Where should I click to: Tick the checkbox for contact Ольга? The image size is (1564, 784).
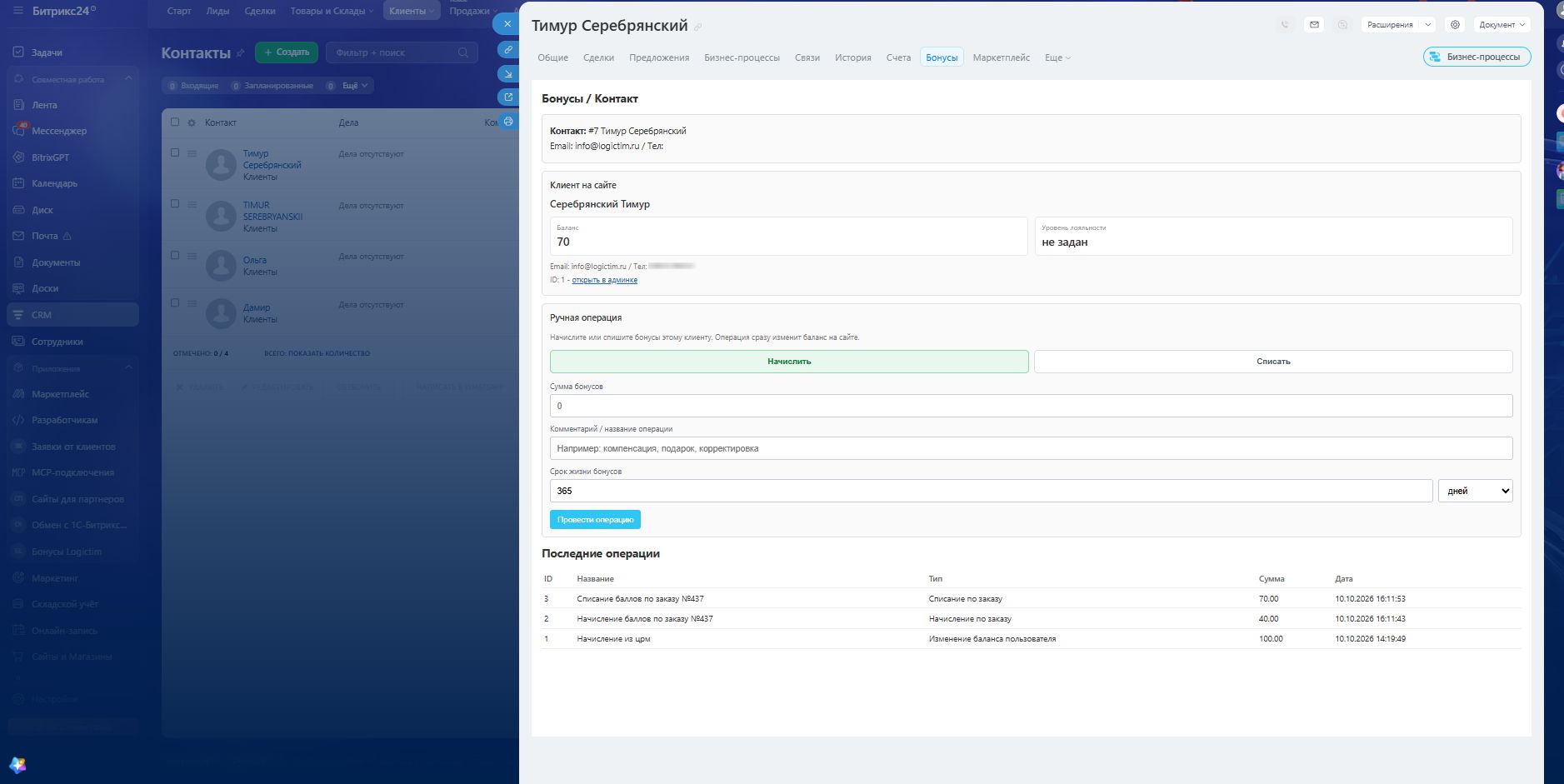[x=175, y=255]
